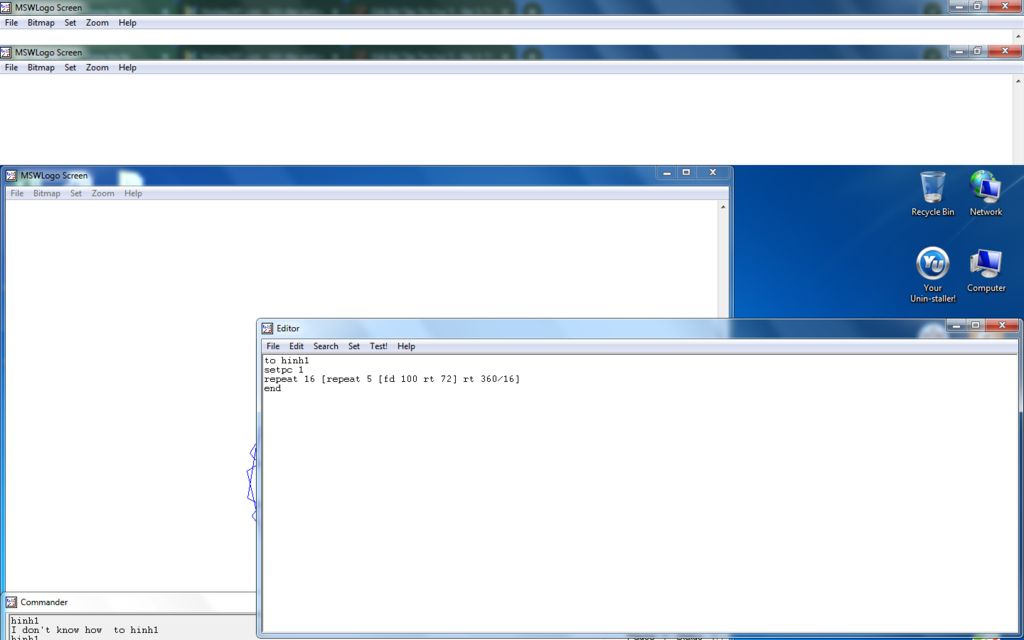
Task: Click grayed Set menu in inactive MSWLogo window
Action: pos(76,193)
